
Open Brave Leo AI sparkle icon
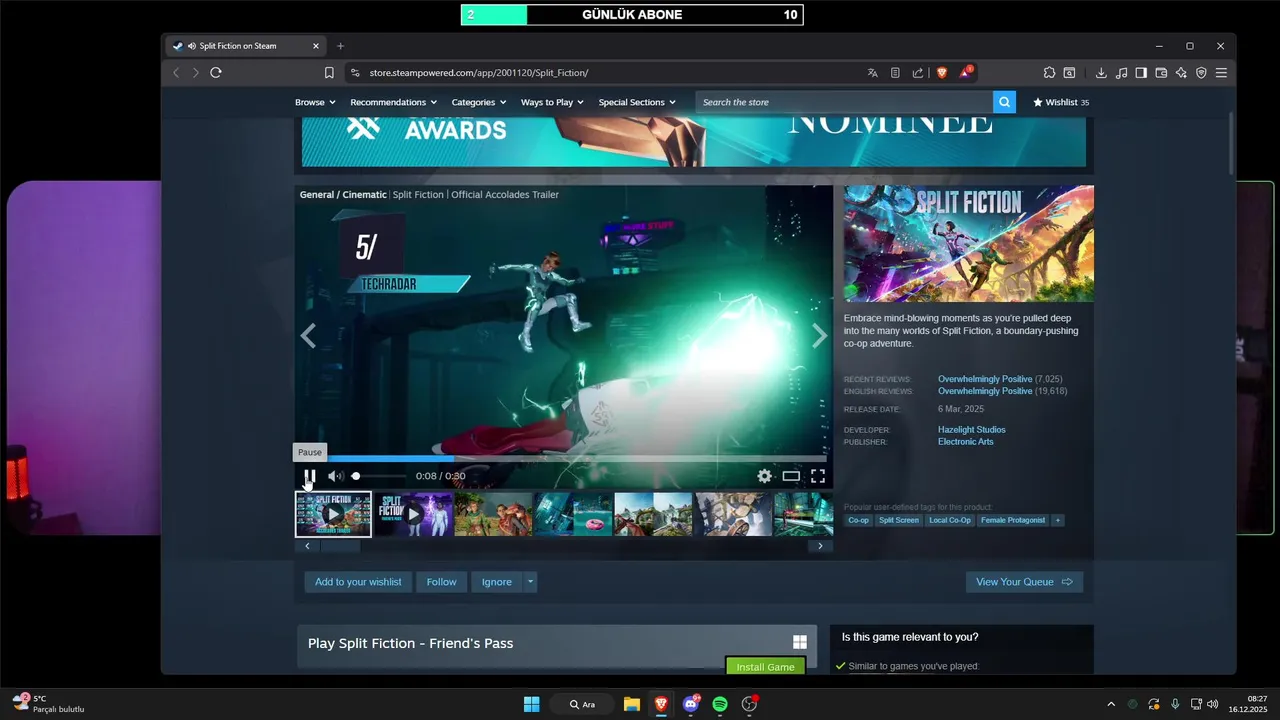[x=1181, y=73]
